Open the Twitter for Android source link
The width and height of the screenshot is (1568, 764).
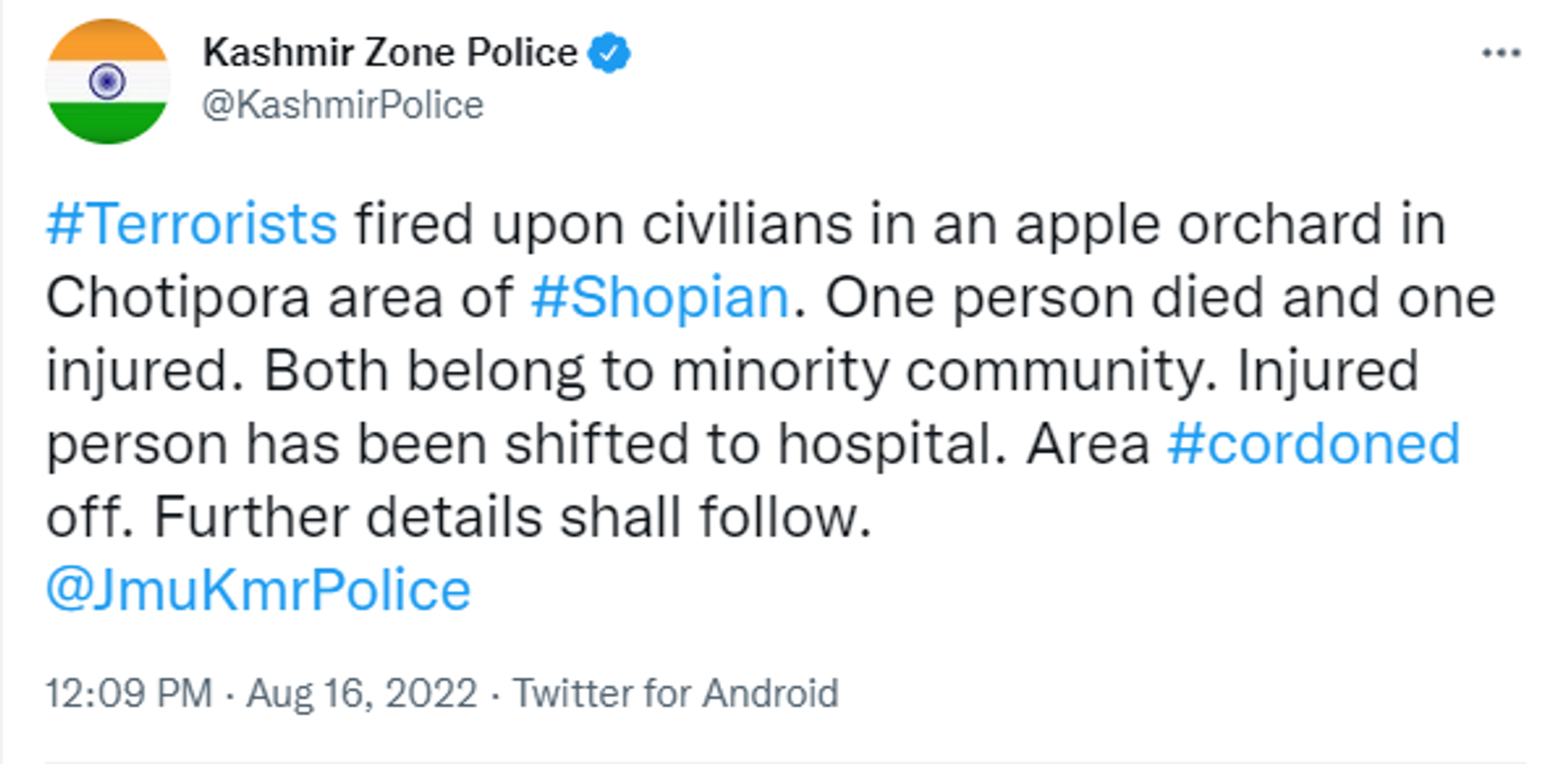[675, 694]
